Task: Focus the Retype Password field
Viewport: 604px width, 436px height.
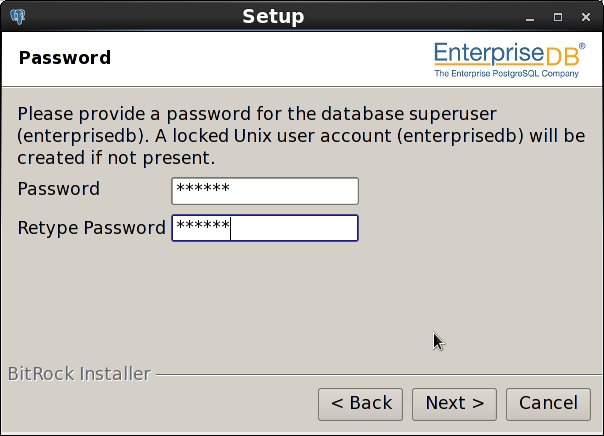Action: (x=265, y=228)
